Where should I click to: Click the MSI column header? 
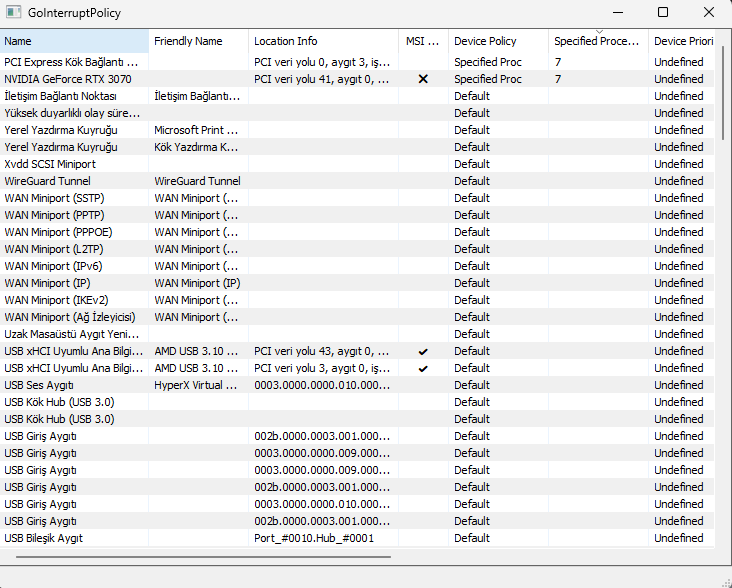pyautogui.click(x=422, y=41)
